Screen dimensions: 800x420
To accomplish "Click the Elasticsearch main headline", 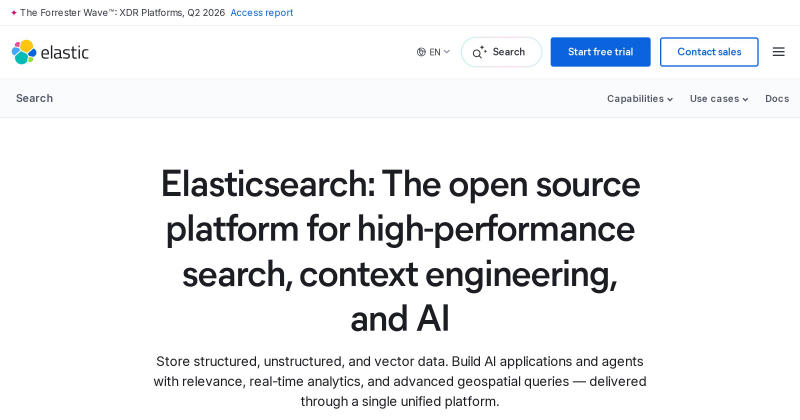I will (400, 251).
